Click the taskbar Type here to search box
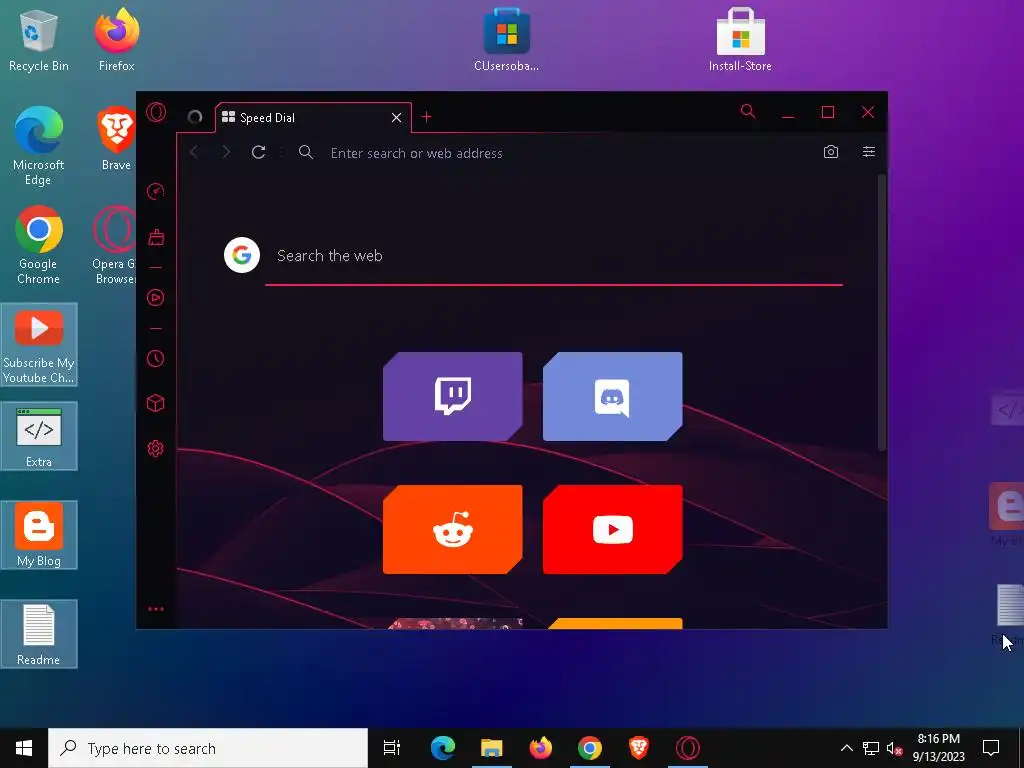 click(208, 748)
